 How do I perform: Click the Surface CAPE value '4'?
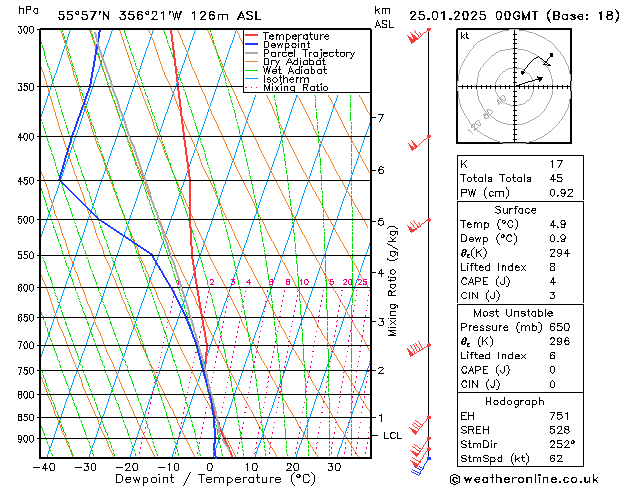553,281
